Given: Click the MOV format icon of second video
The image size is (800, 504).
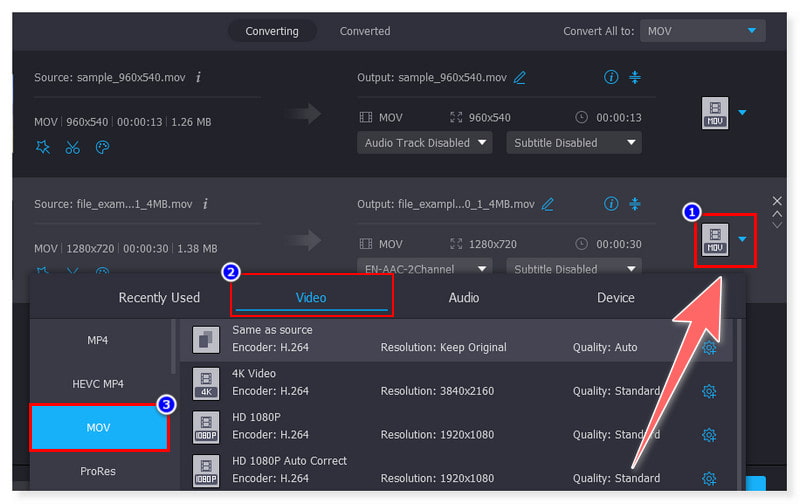Looking at the screenshot, I should click(714, 240).
